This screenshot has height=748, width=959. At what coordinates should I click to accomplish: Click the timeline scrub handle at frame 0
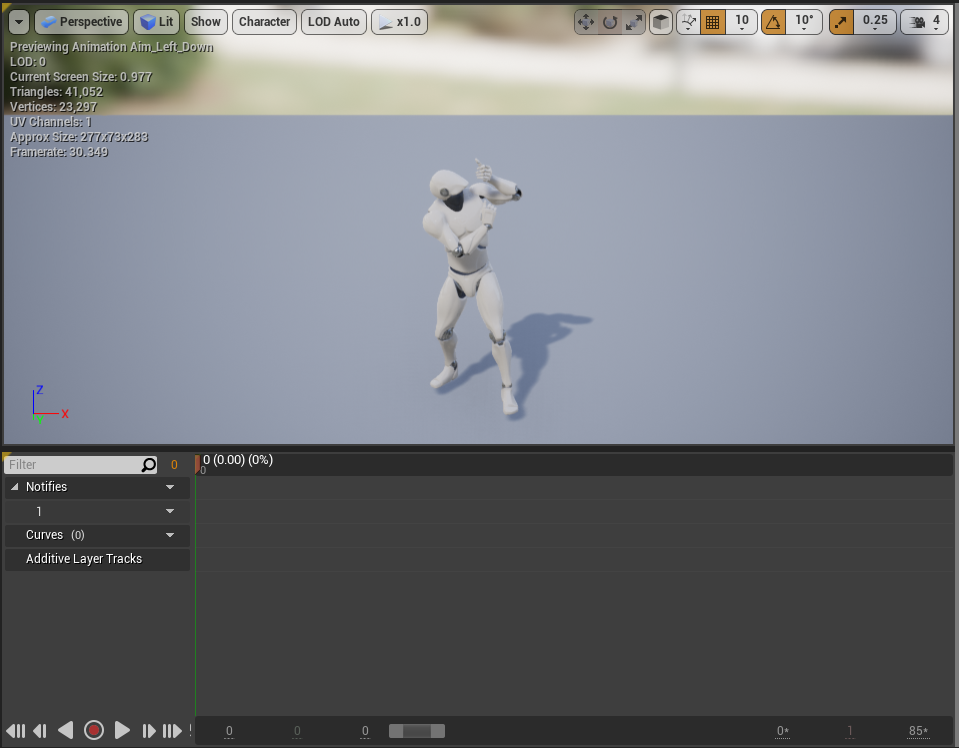pyautogui.click(x=198, y=464)
